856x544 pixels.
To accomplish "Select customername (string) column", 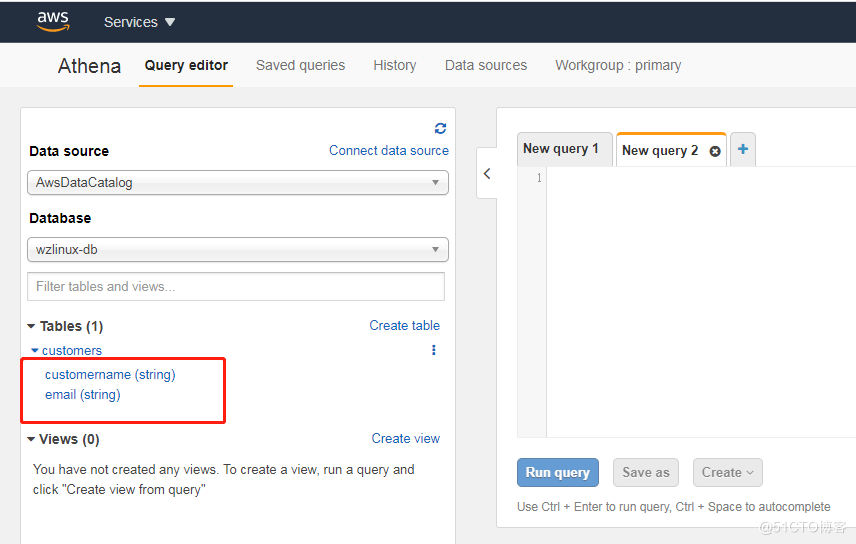I will (x=110, y=375).
